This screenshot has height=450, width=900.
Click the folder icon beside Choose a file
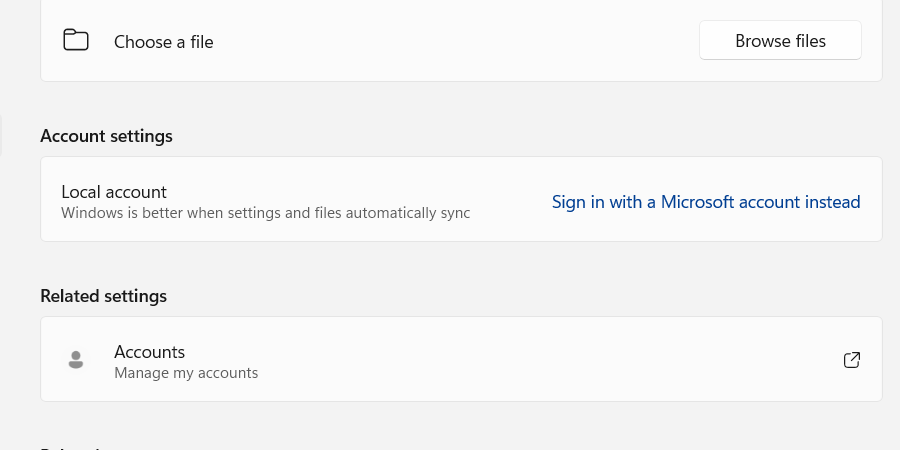76,41
